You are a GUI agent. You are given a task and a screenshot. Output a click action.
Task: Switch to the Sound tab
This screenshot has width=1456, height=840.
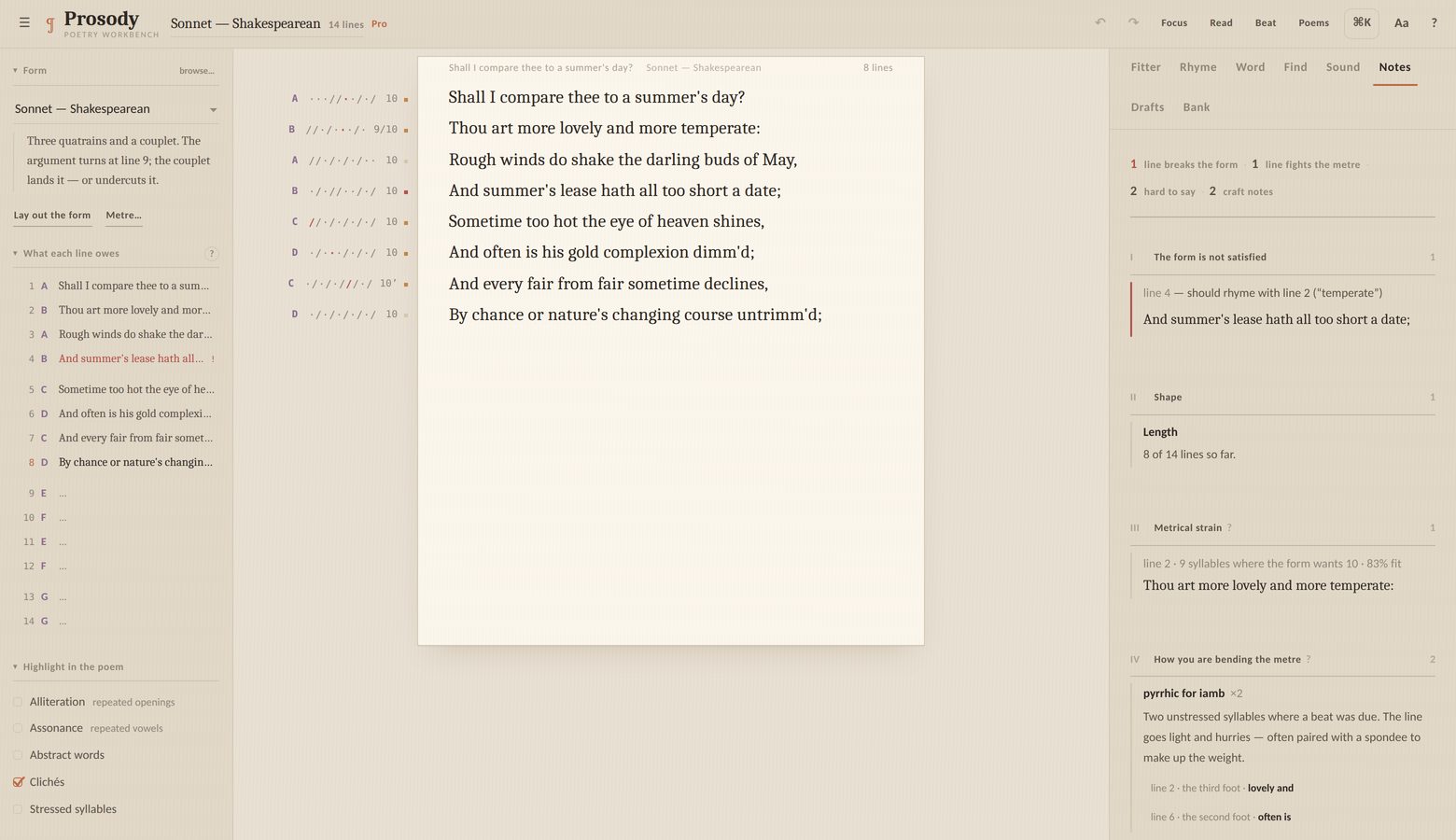coord(1342,67)
